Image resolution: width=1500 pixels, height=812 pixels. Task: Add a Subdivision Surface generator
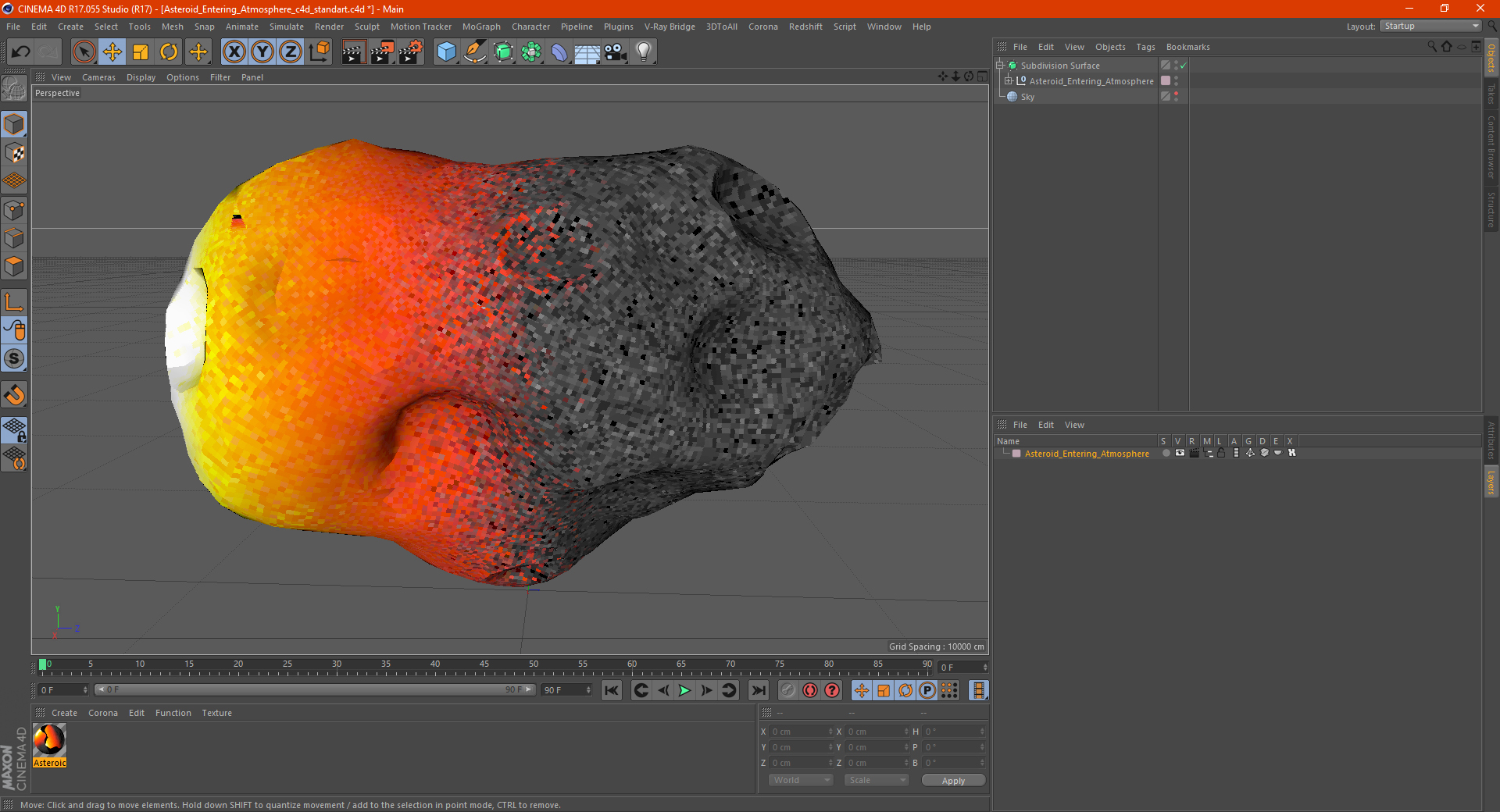click(503, 52)
